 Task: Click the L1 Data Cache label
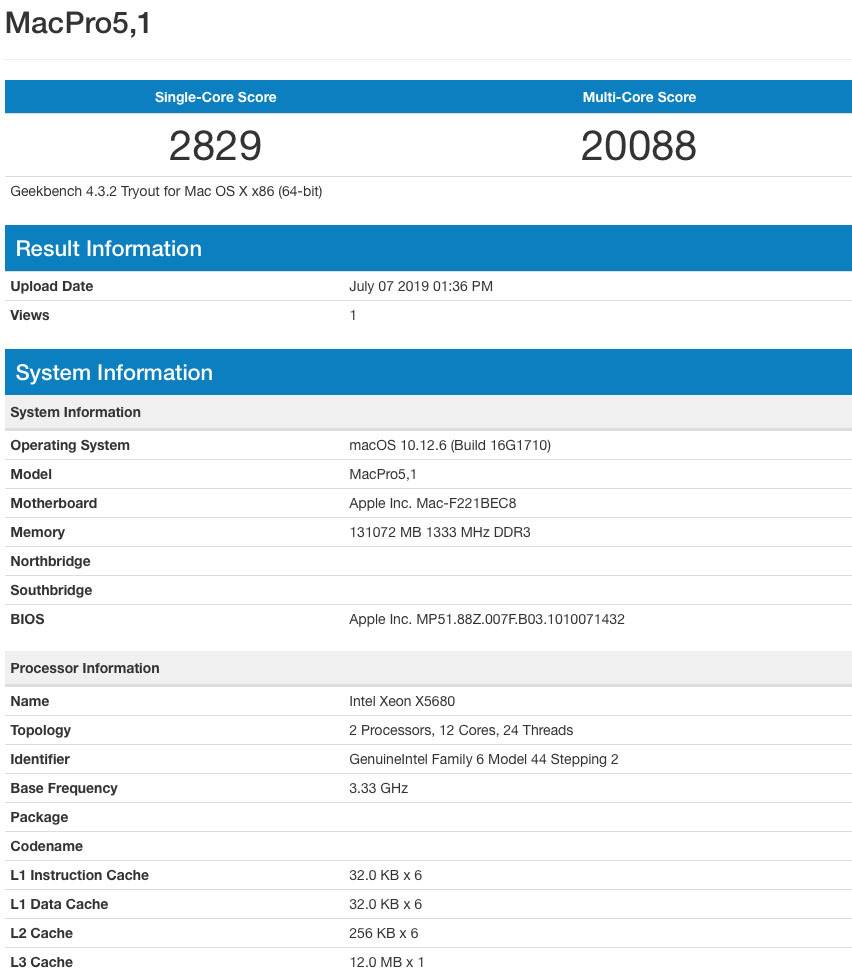pos(59,904)
